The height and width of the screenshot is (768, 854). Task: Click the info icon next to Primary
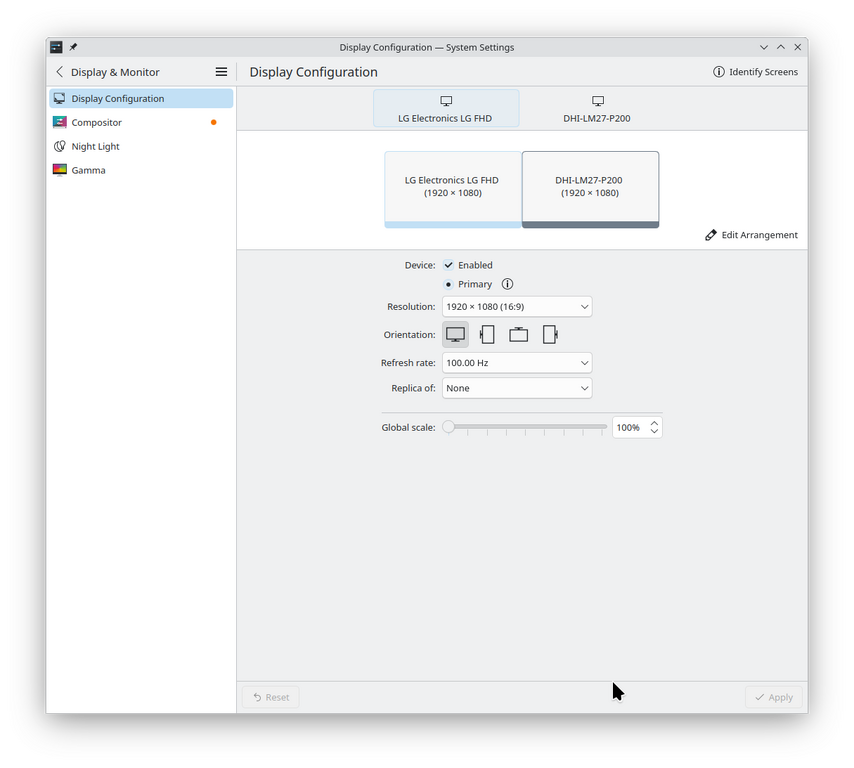507,284
